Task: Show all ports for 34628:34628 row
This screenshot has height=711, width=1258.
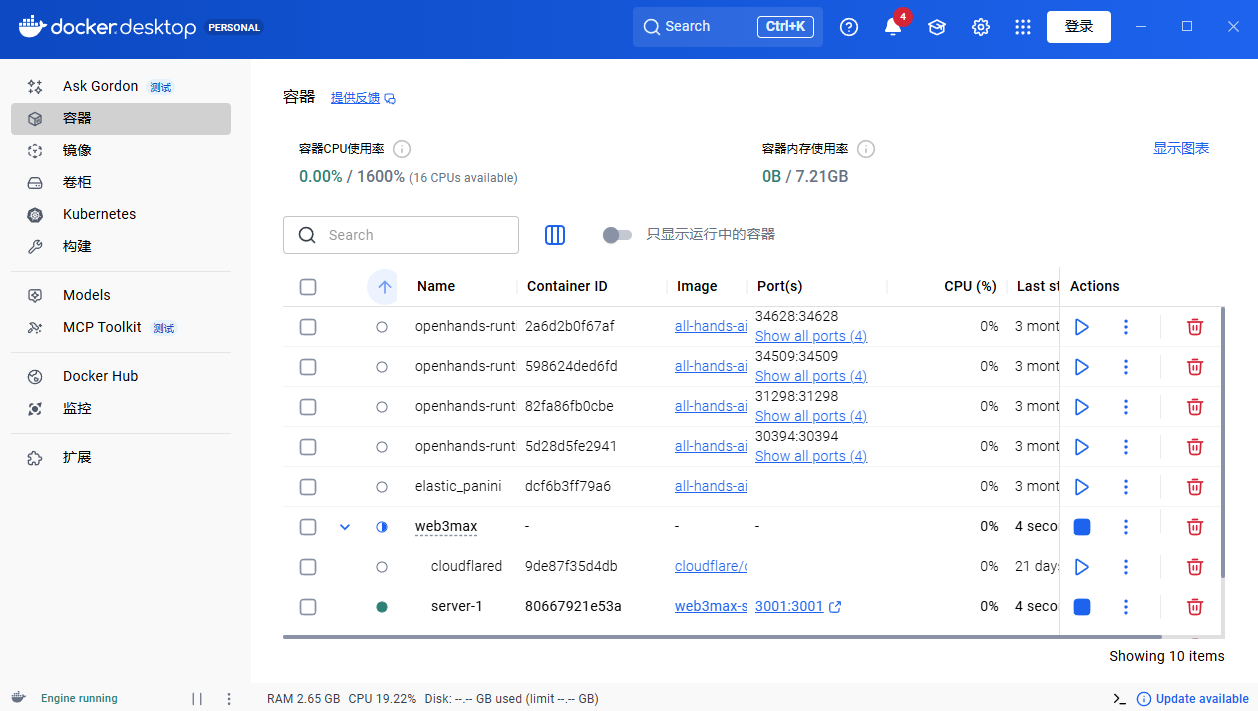Action: pos(811,336)
